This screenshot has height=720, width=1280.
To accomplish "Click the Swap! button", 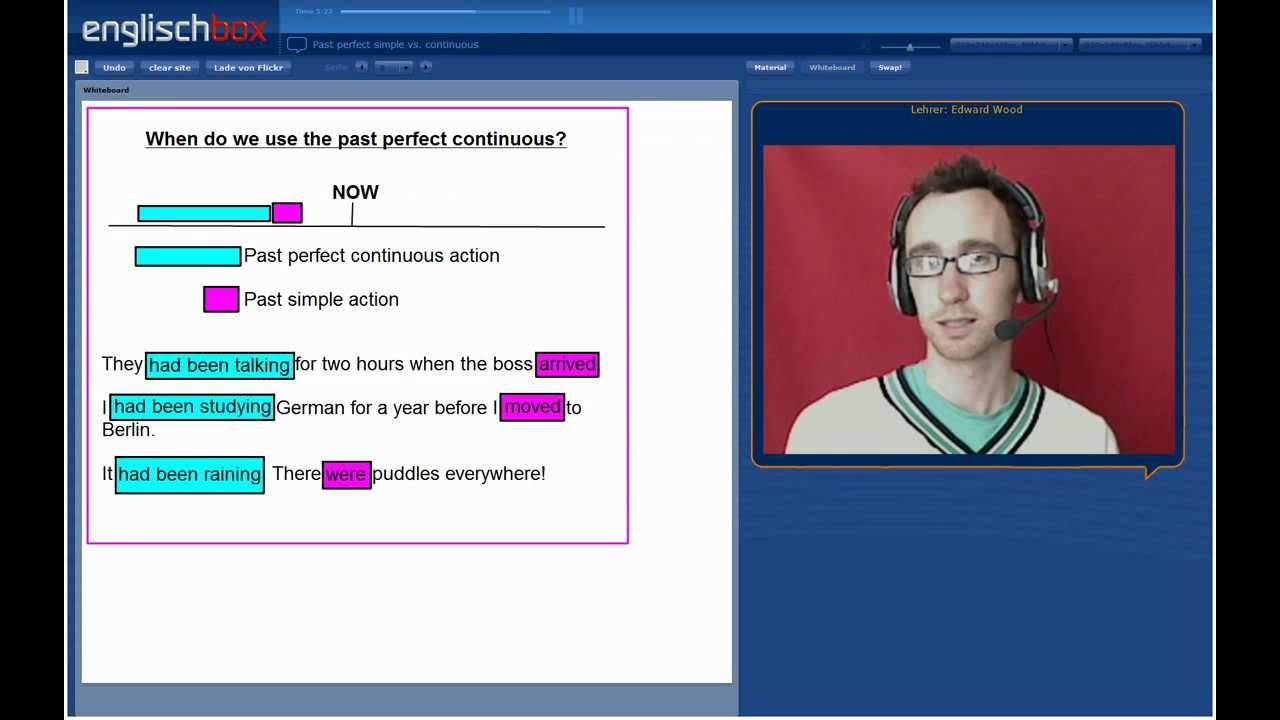I will point(890,67).
